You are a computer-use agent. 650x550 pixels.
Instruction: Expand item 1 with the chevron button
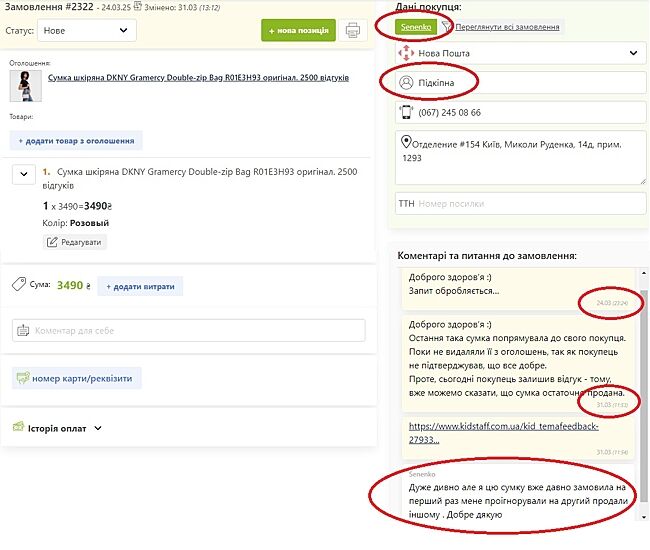[24, 175]
